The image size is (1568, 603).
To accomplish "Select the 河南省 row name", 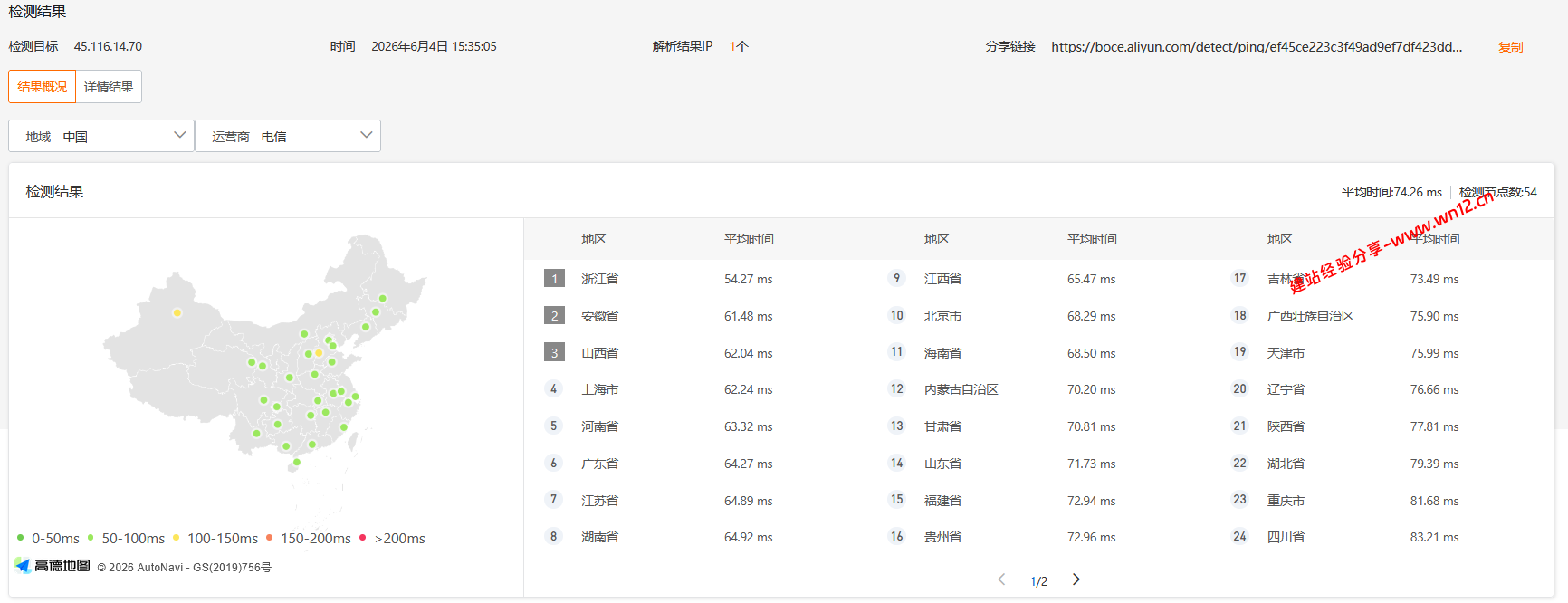I will point(599,426).
